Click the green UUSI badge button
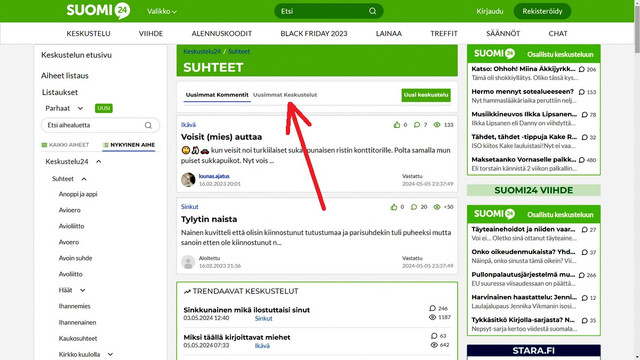Screen dimensions: 640x360 pyautogui.click(x=104, y=108)
